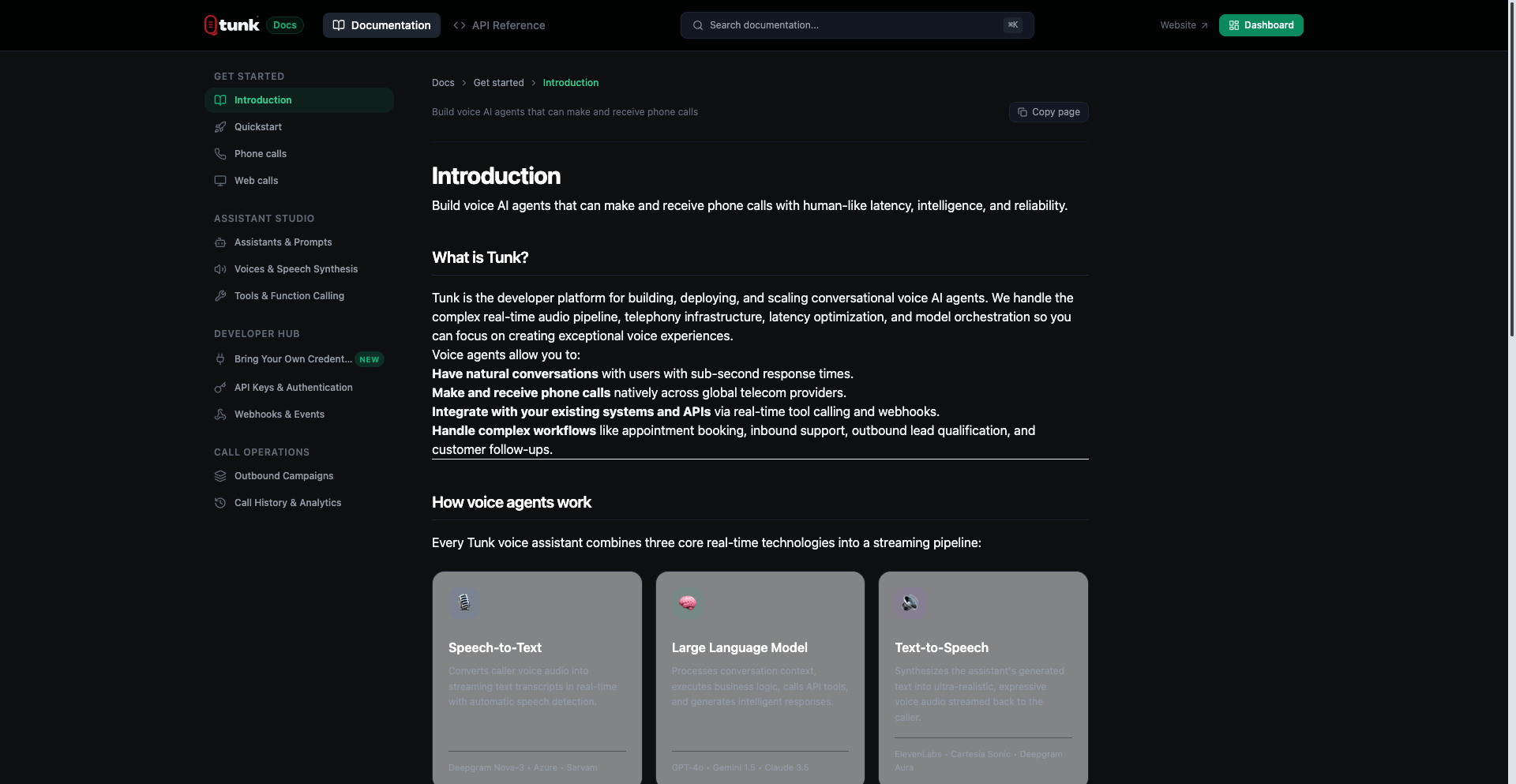This screenshot has width=1516, height=784.
Task: Click the monitor icon beside Web calls
Action: (220, 181)
